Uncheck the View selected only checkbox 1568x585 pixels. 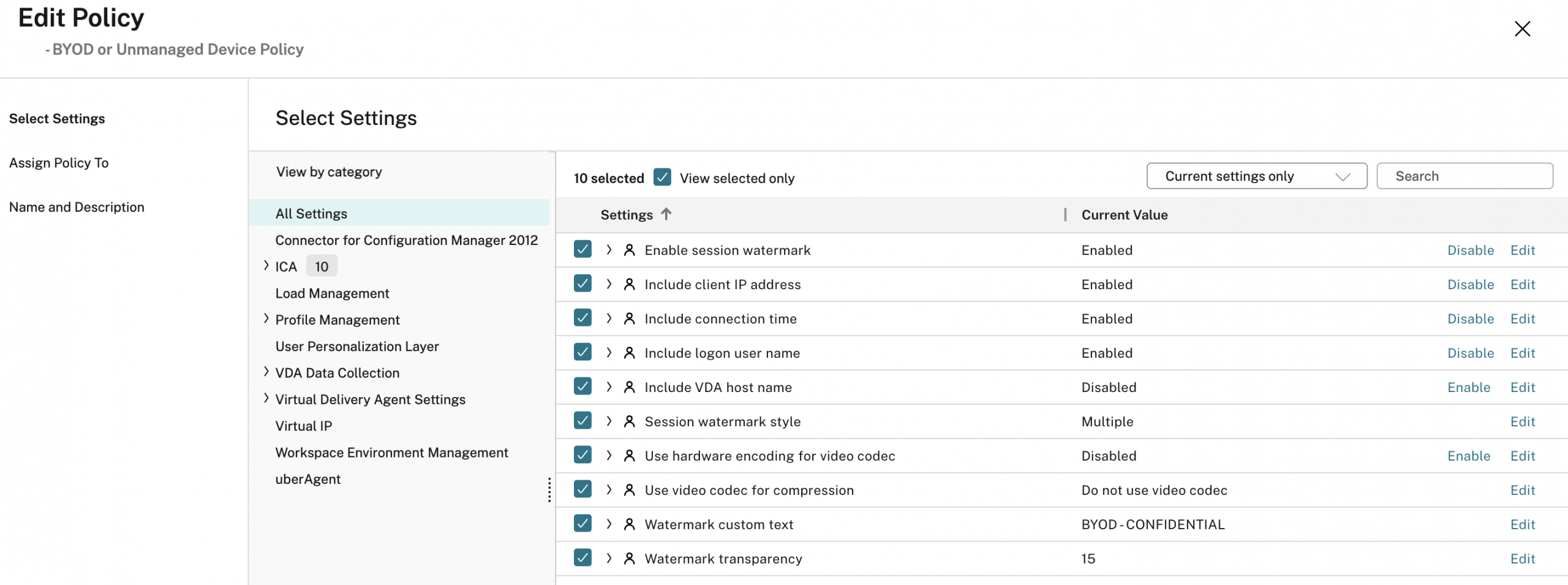(661, 178)
